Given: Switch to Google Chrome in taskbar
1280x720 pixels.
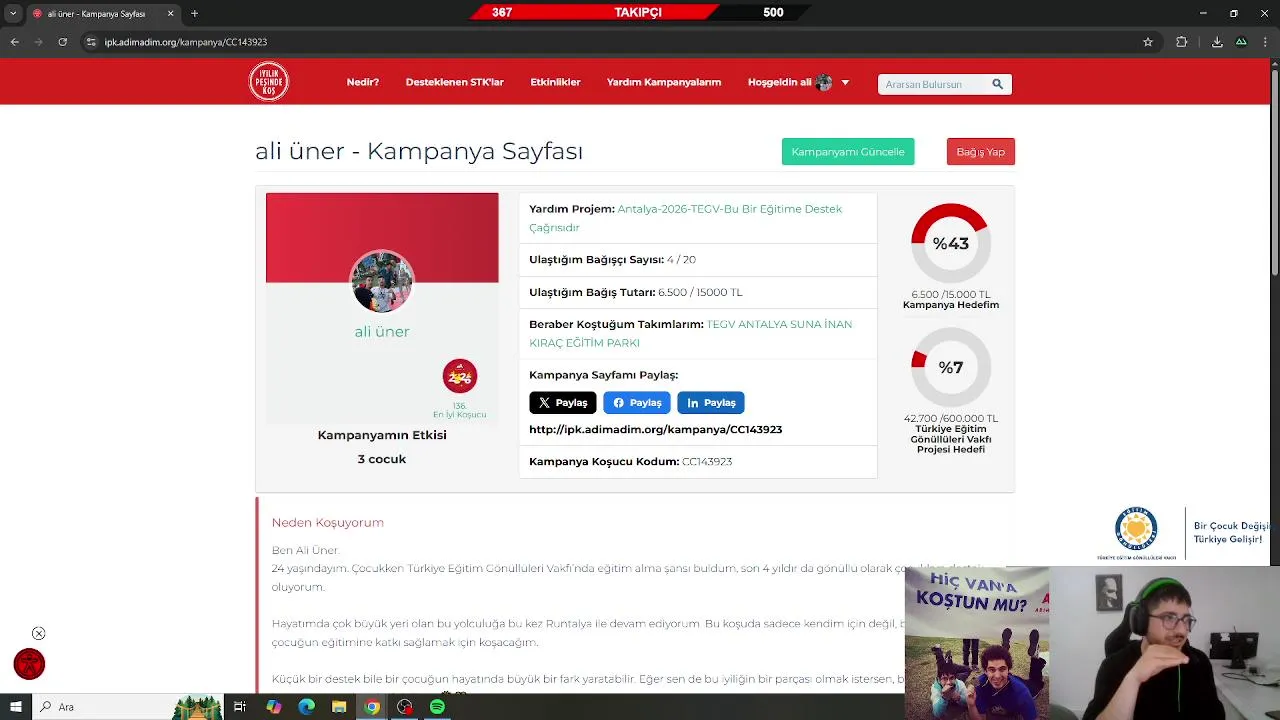Looking at the screenshot, I should [372, 707].
